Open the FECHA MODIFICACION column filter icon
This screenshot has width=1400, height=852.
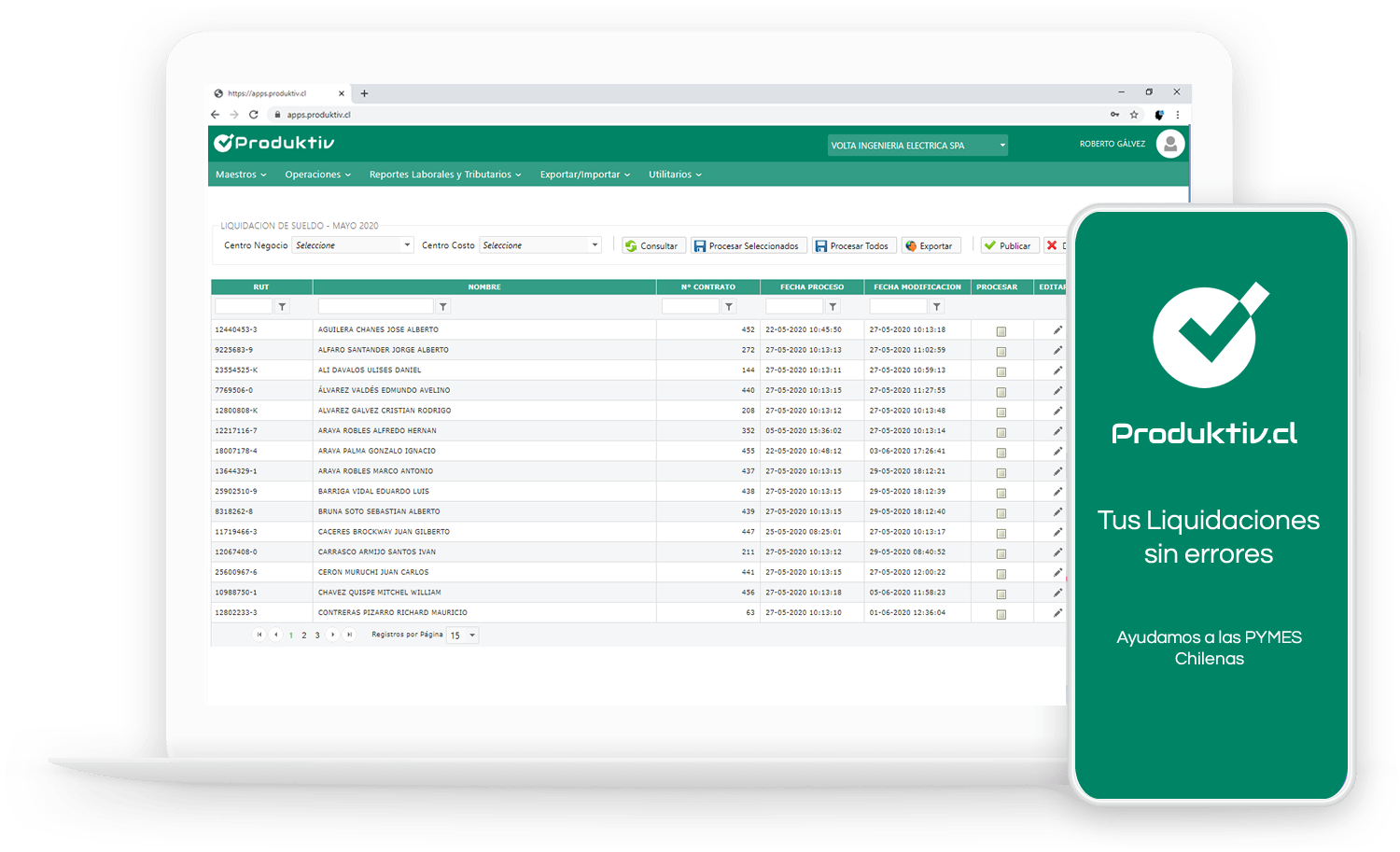[936, 306]
